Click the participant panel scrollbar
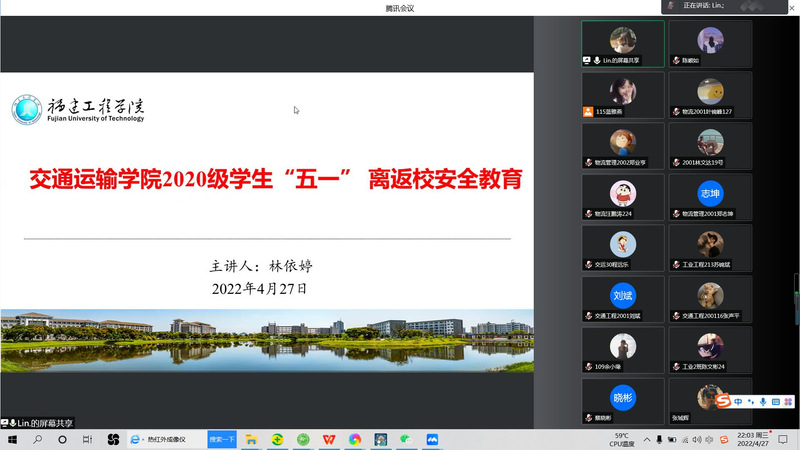The image size is (800, 450). tap(797, 299)
